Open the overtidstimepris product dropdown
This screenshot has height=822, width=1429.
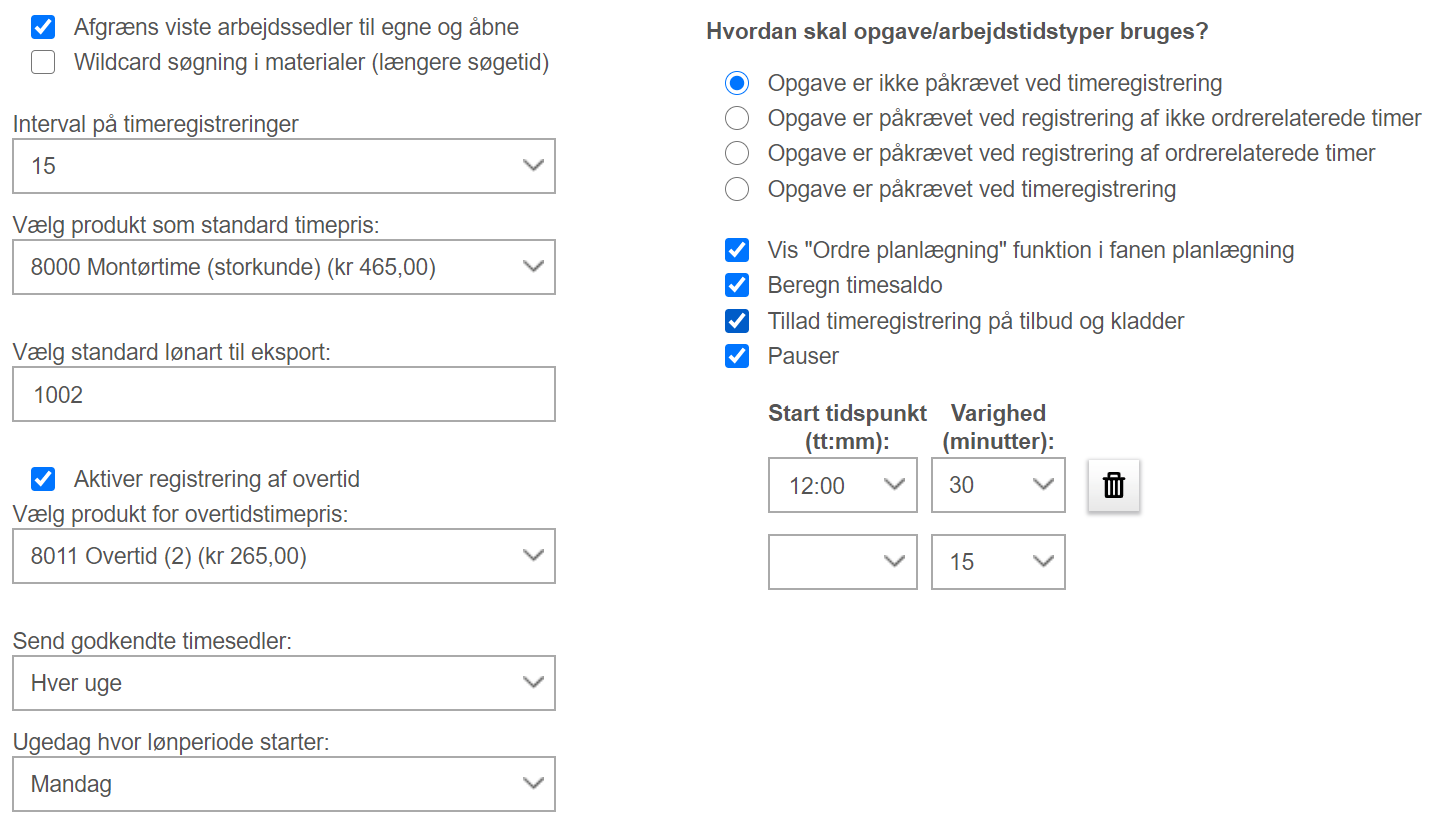[x=284, y=556]
